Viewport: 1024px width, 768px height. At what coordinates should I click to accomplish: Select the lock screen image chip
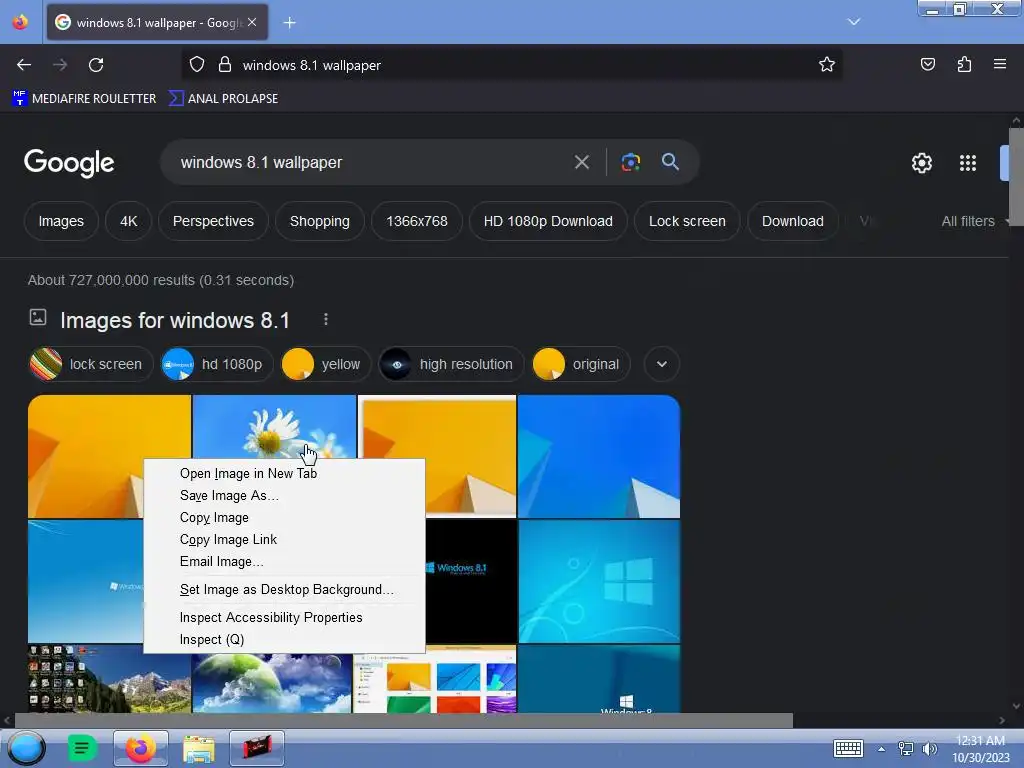click(91, 364)
